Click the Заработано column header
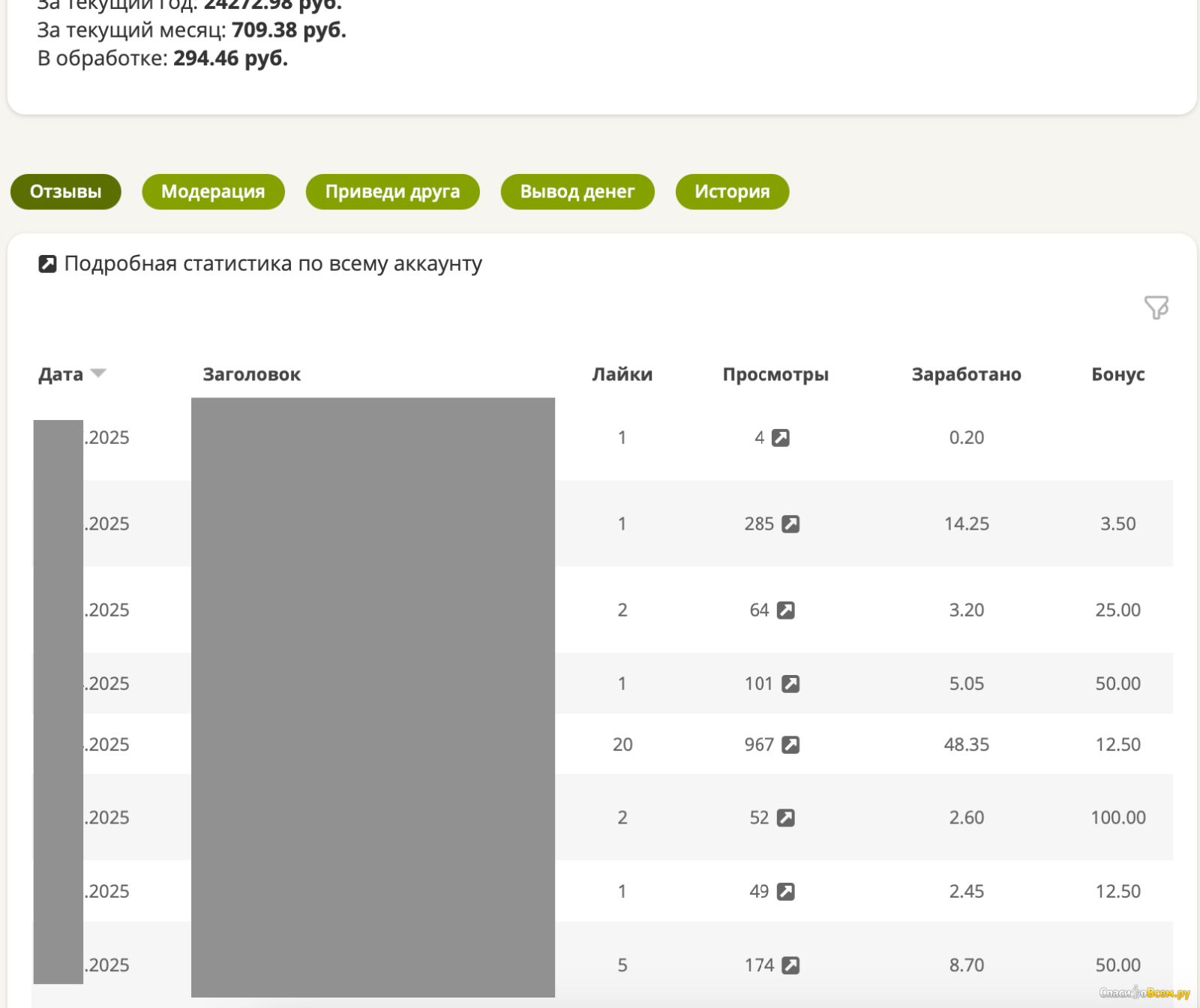Viewport: 1200px width, 1008px height. [967, 374]
